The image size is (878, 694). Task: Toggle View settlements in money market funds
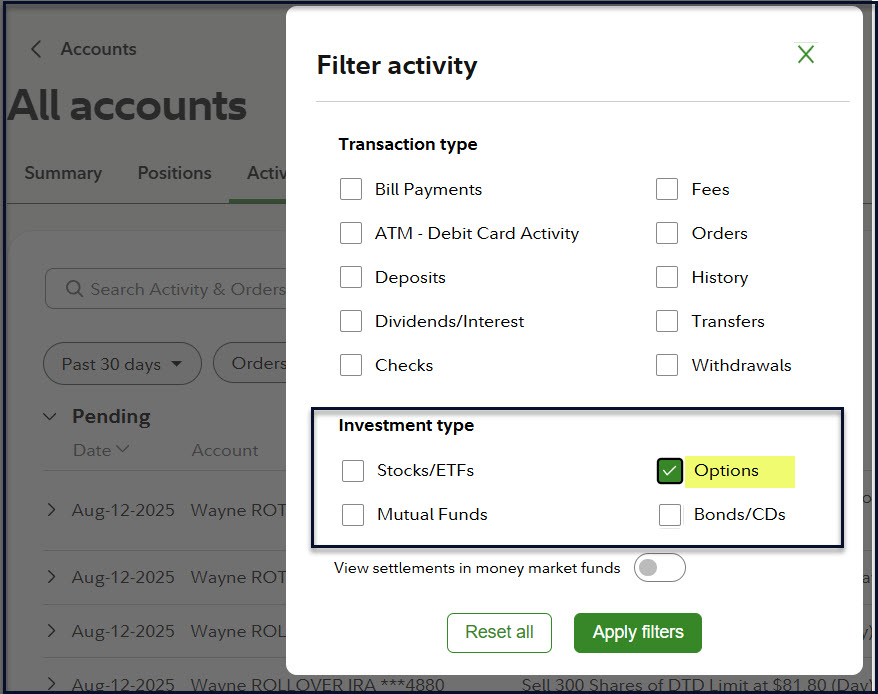point(660,568)
